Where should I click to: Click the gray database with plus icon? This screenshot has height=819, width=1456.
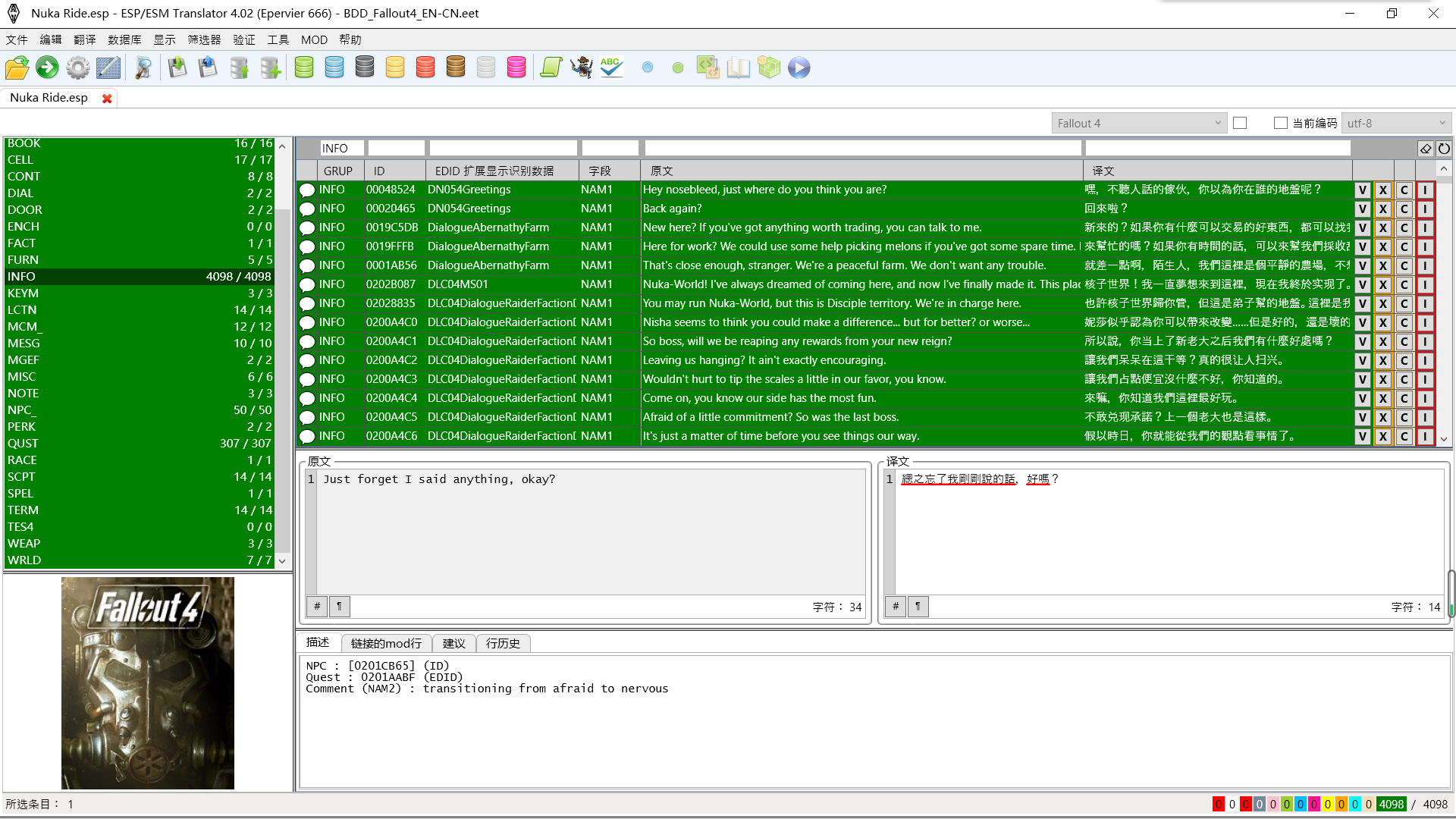click(270, 67)
